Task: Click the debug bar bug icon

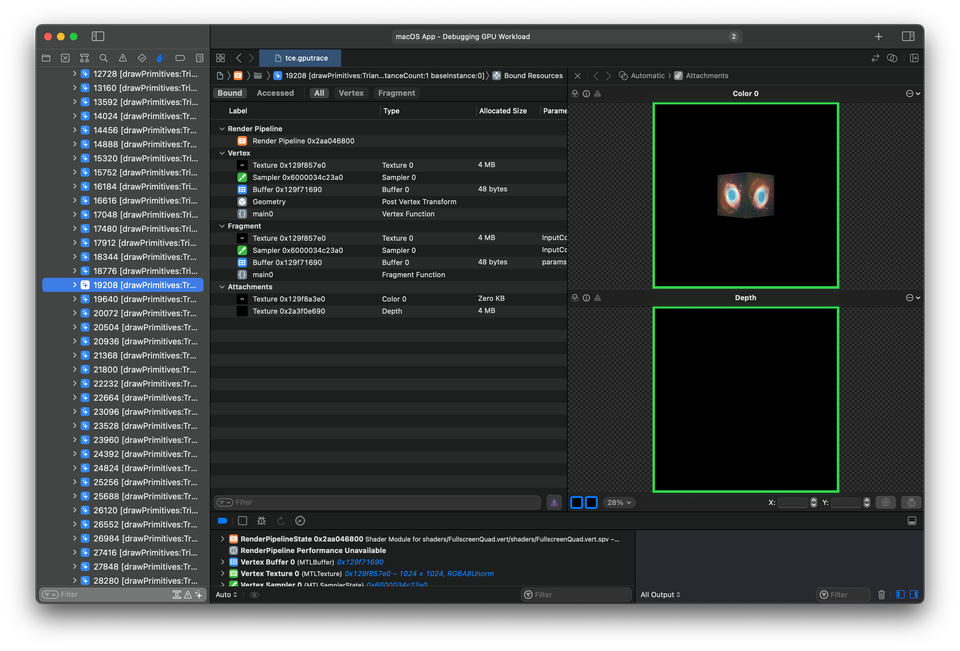Action: [261, 521]
